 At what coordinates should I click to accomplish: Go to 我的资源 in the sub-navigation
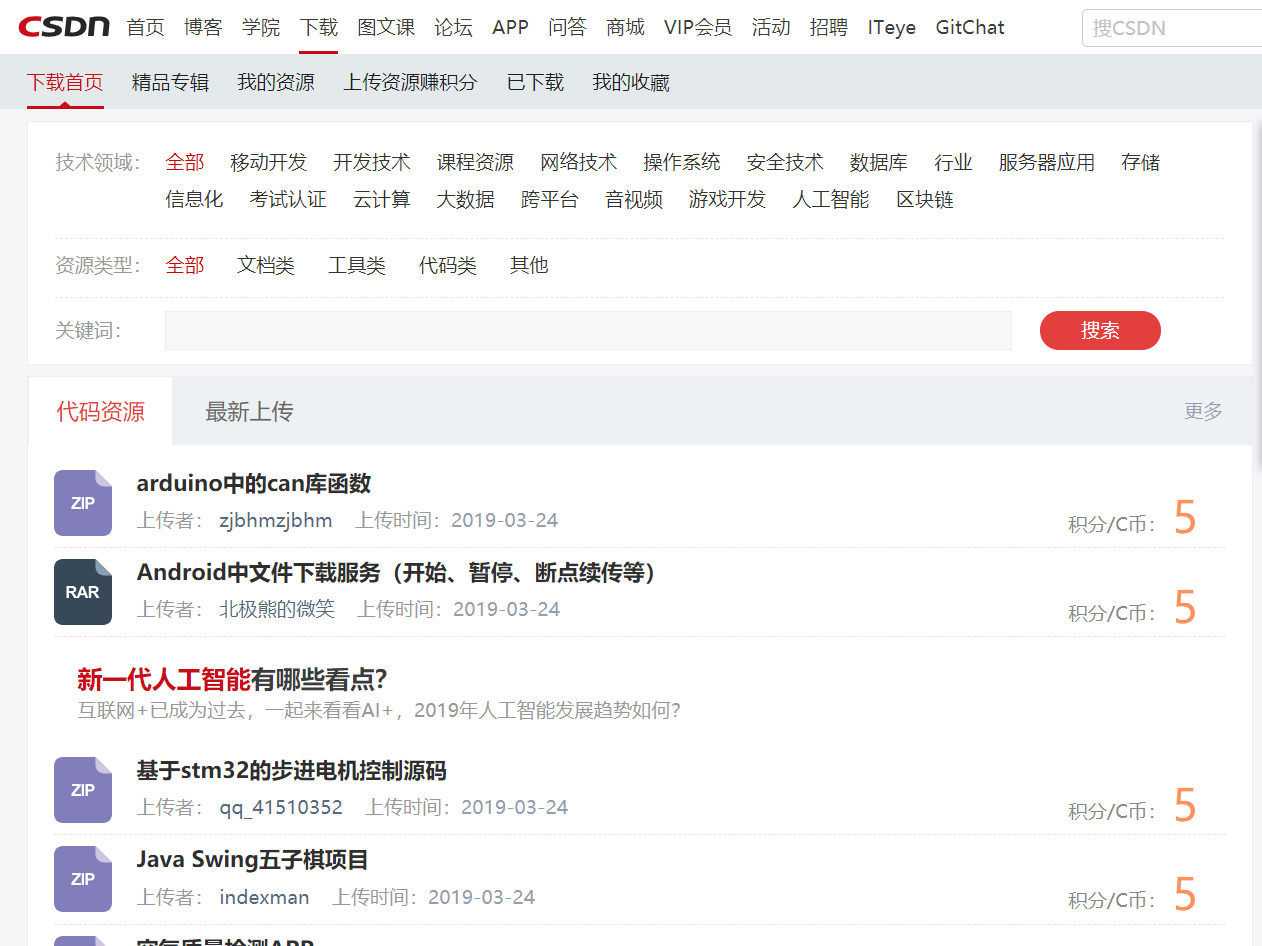(276, 82)
